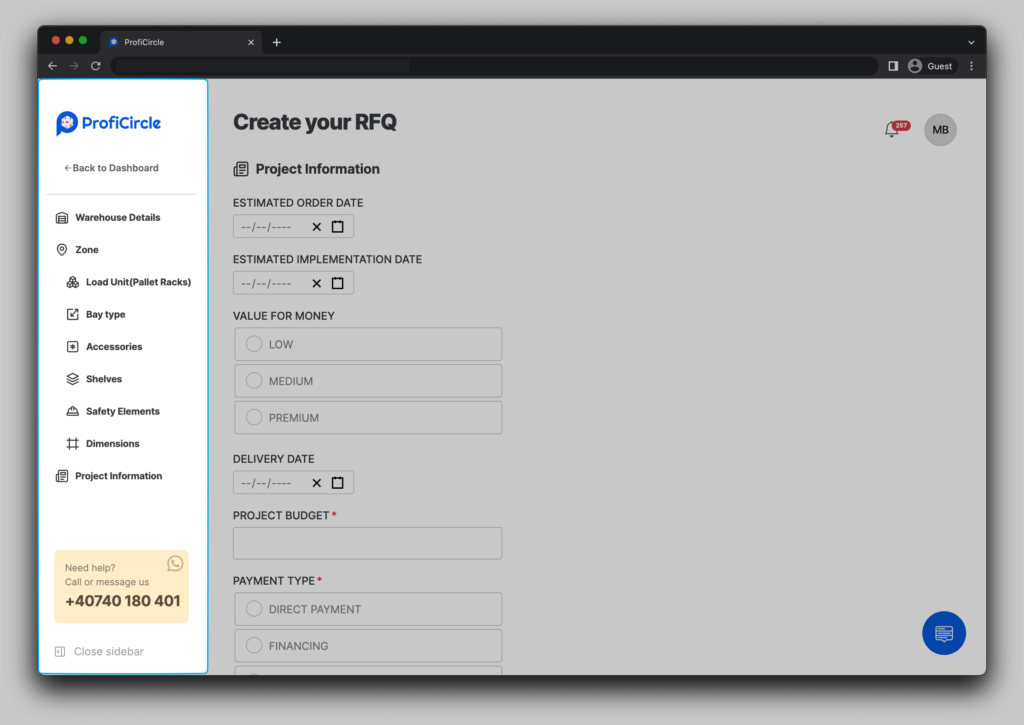Go to Zone section
This screenshot has height=725, width=1024.
[x=87, y=250]
